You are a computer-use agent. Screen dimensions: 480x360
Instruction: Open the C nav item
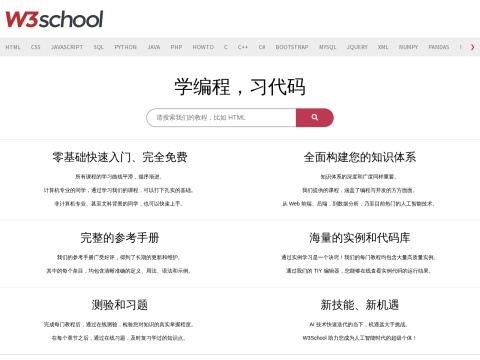coord(226,47)
